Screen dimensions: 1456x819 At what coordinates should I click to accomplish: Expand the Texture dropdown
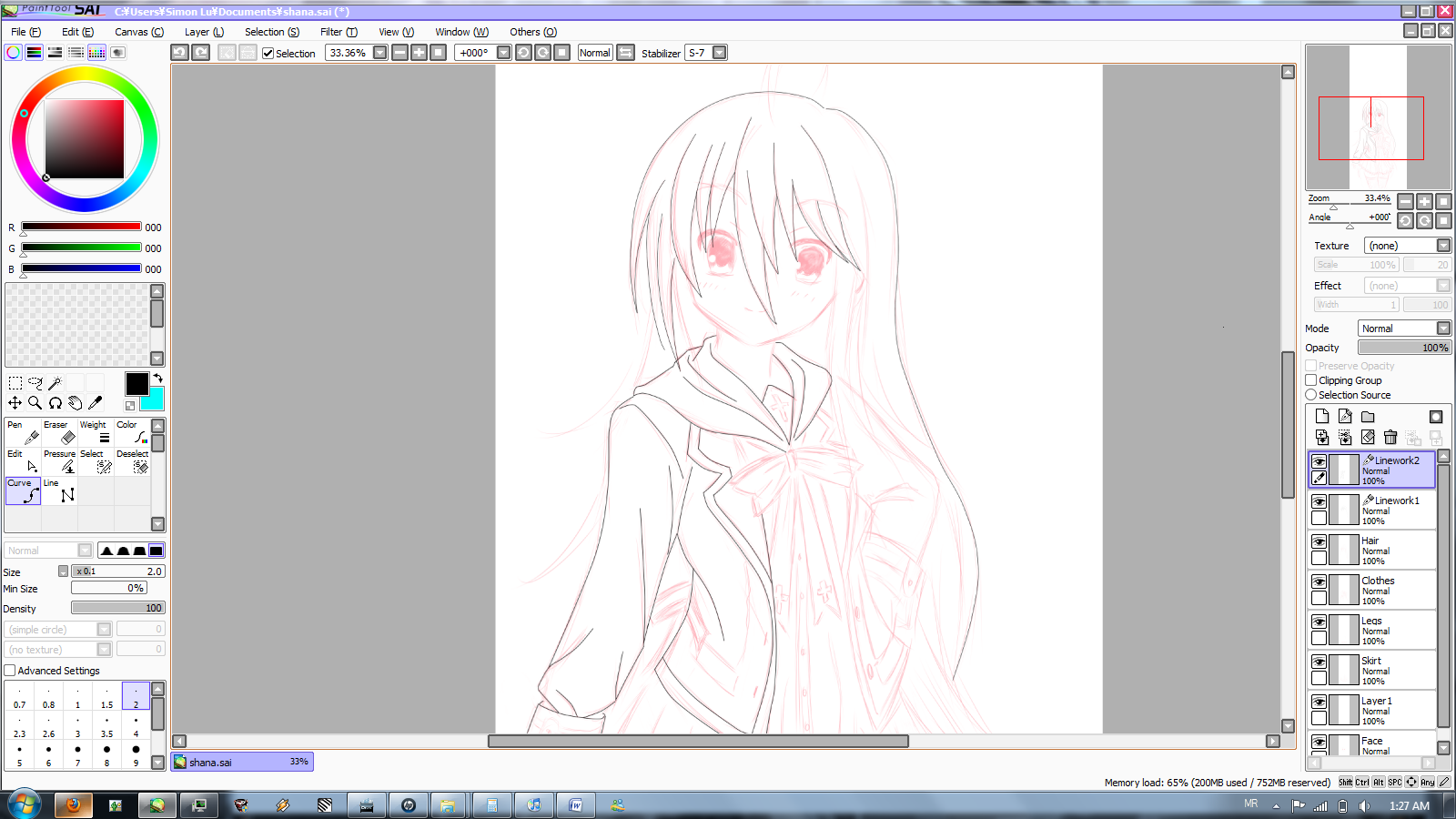click(x=1443, y=246)
